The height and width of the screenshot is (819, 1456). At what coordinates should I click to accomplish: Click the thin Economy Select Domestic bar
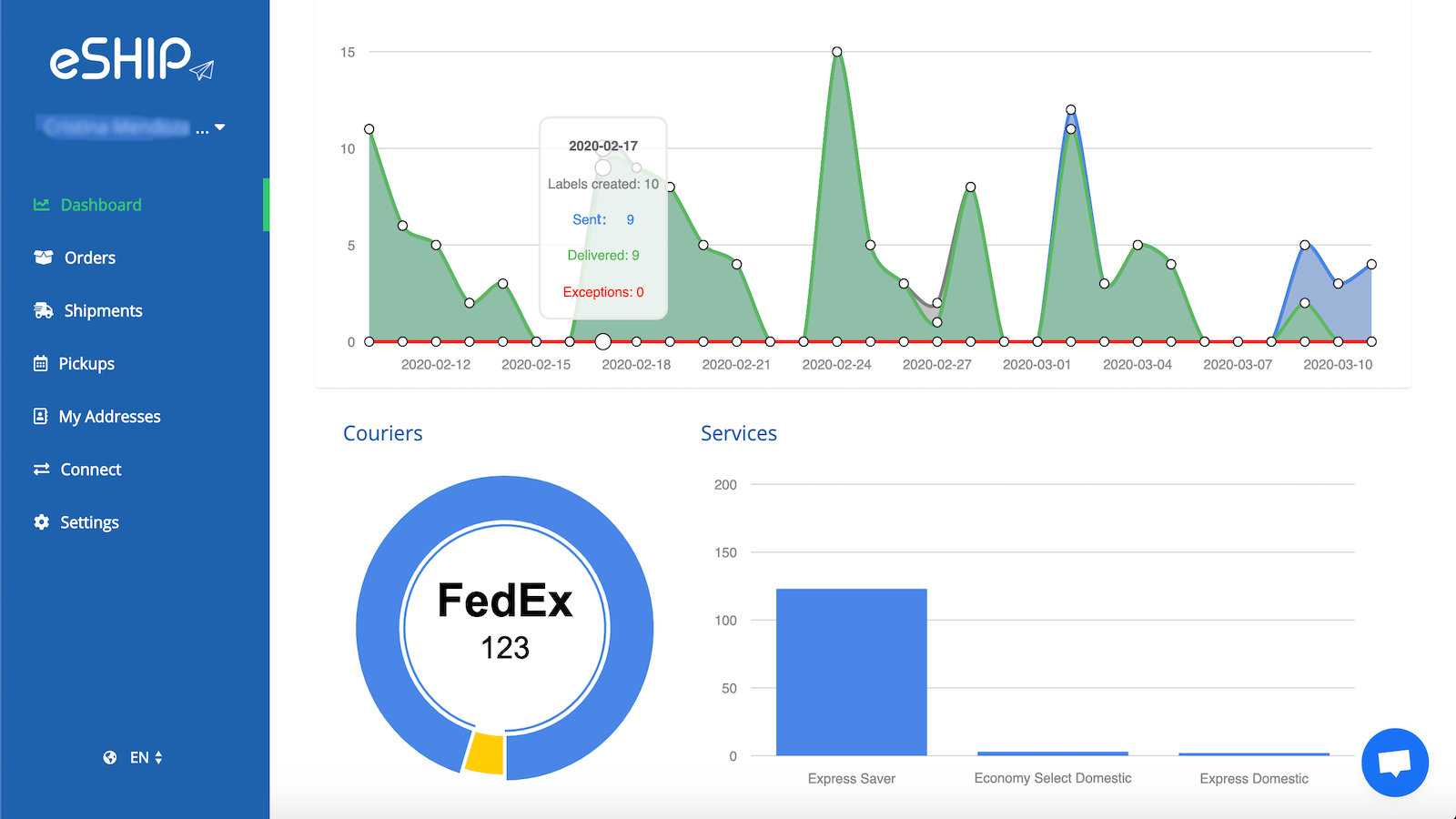pyautogui.click(x=1053, y=753)
